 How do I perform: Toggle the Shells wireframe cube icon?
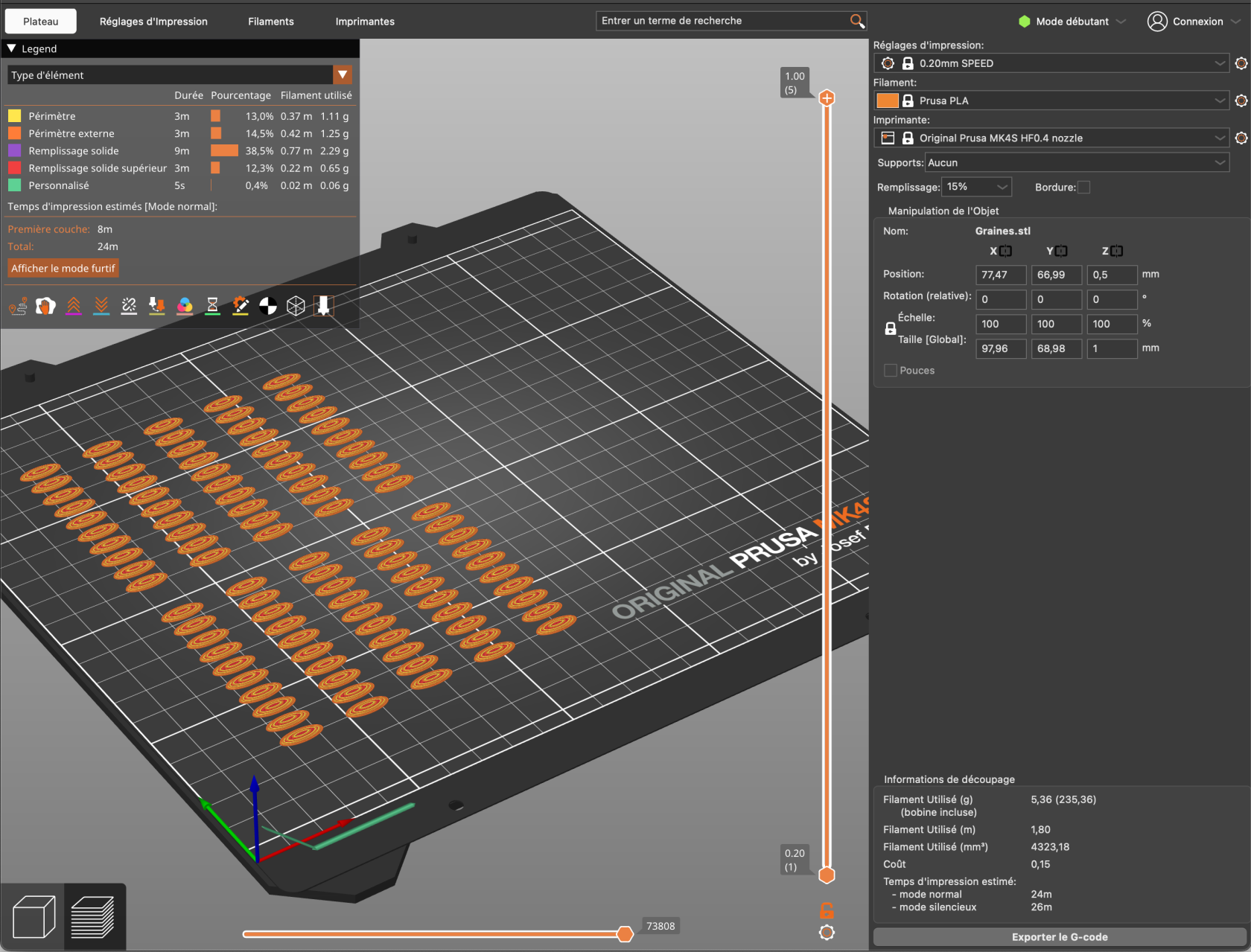click(x=296, y=306)
